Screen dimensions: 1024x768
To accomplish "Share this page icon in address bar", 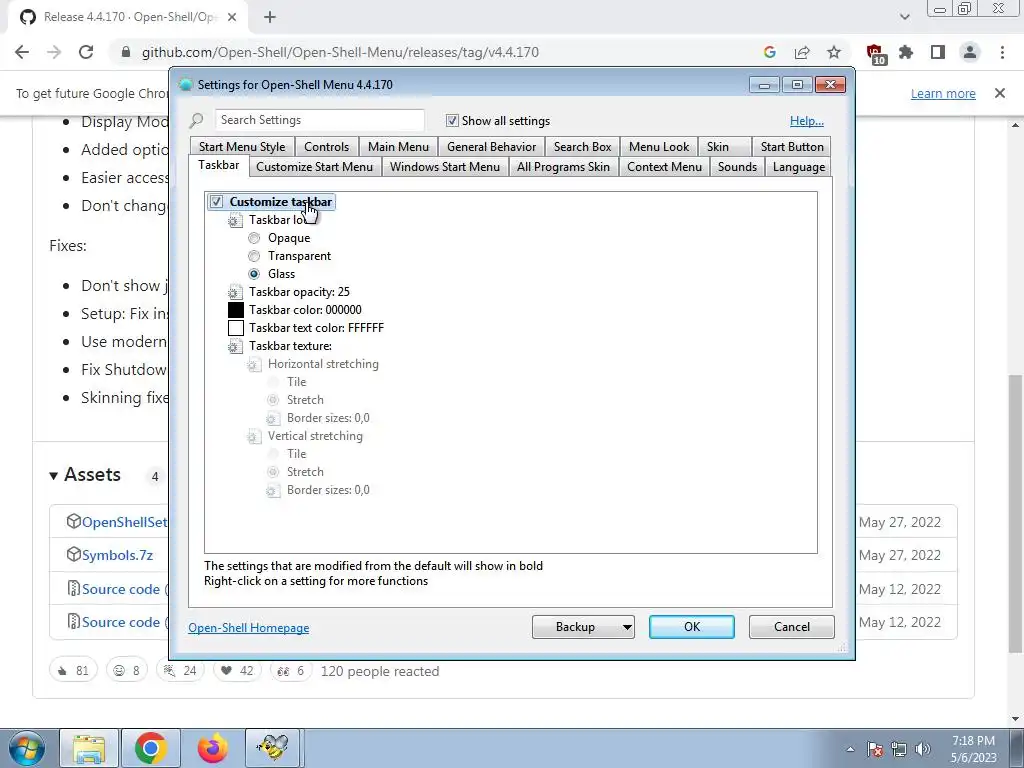I will pos(802,52).
